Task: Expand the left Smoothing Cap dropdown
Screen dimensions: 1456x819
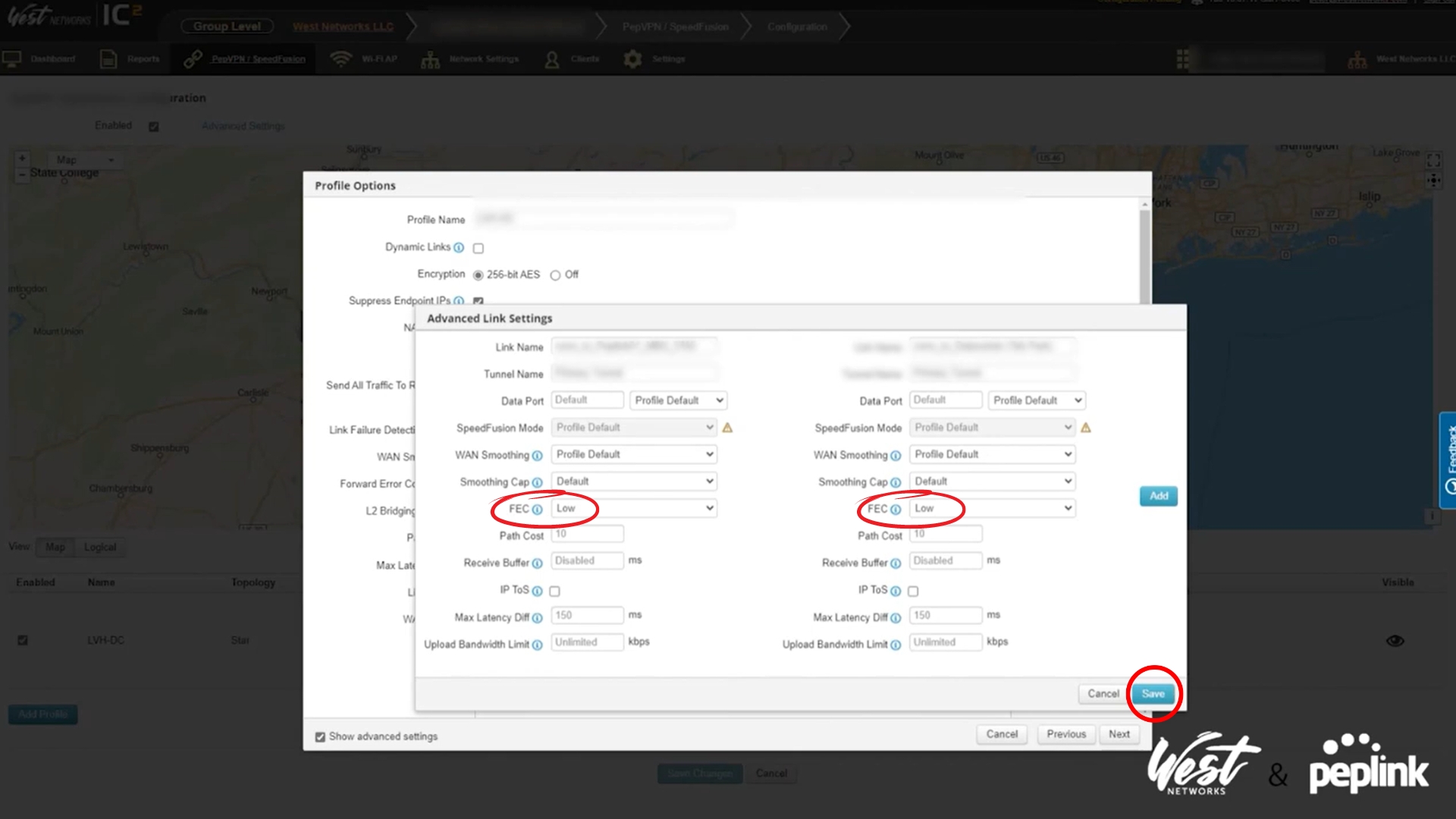Action: pos(634,482)
